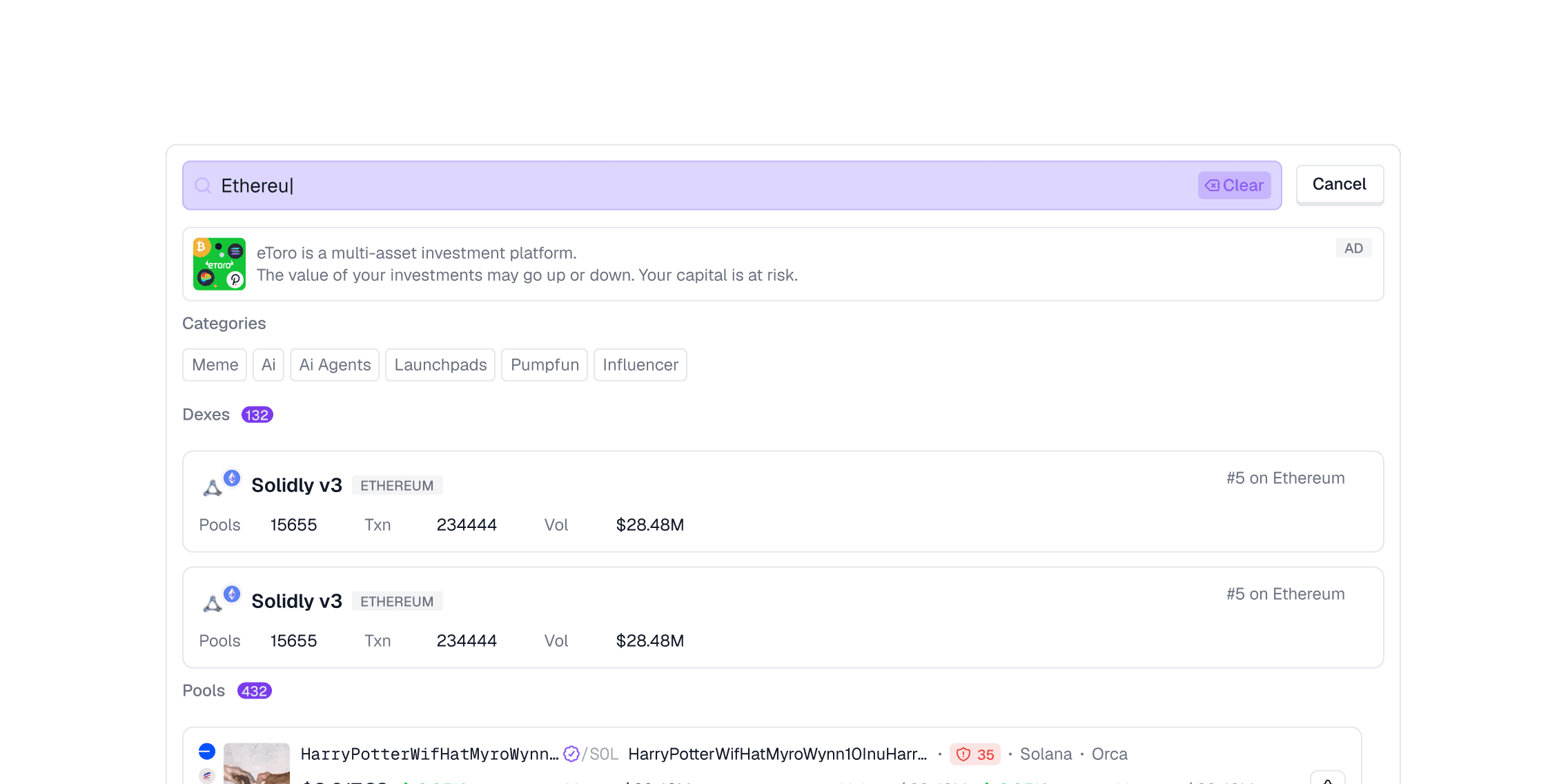Click second card's 15655 pools value
The width and height of the screenshot is (1568, 784).
coord(293,641)
